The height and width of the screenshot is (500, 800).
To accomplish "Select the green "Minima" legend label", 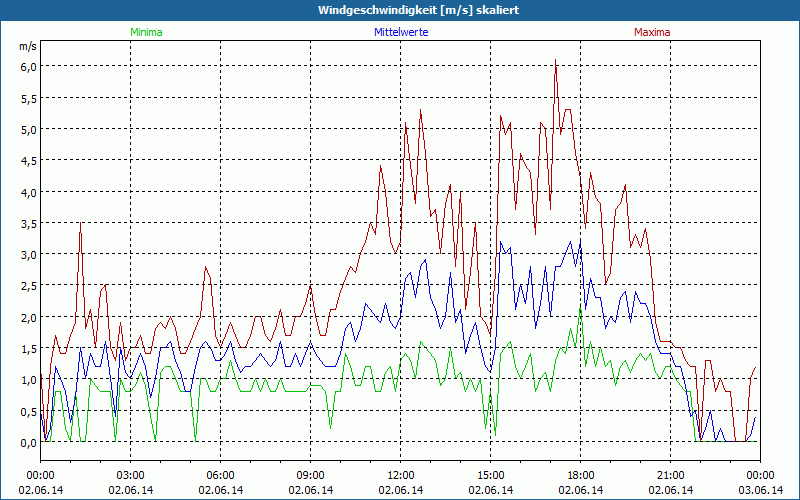I will (146, 32).
